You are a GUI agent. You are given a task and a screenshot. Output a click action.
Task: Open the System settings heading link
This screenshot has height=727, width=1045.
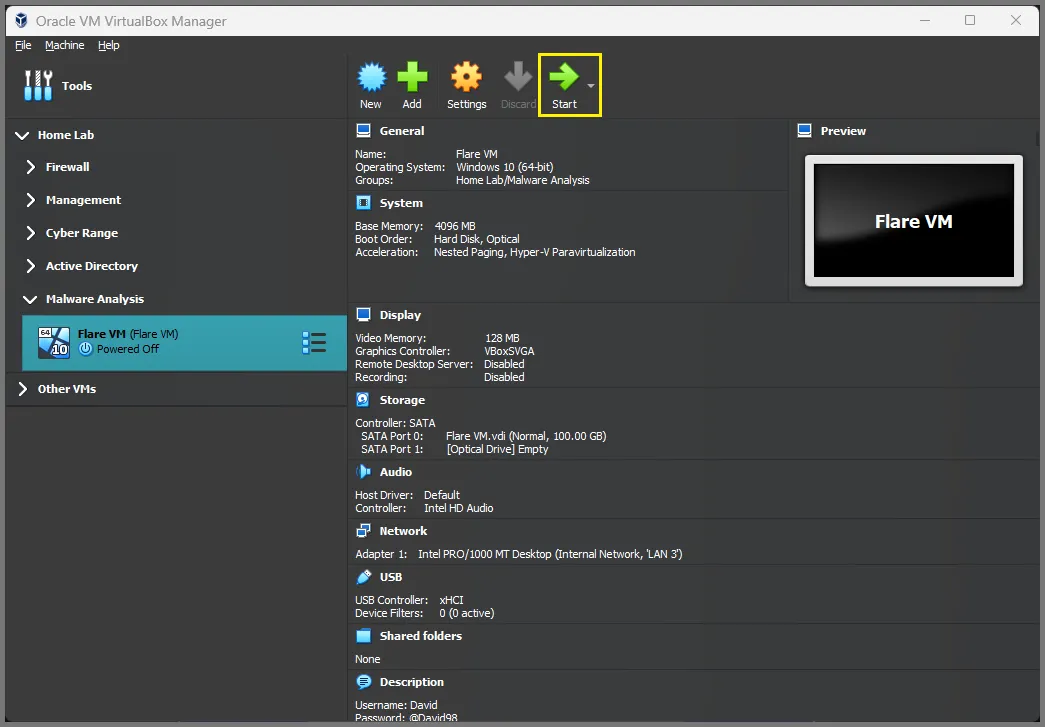click(401, 203)
